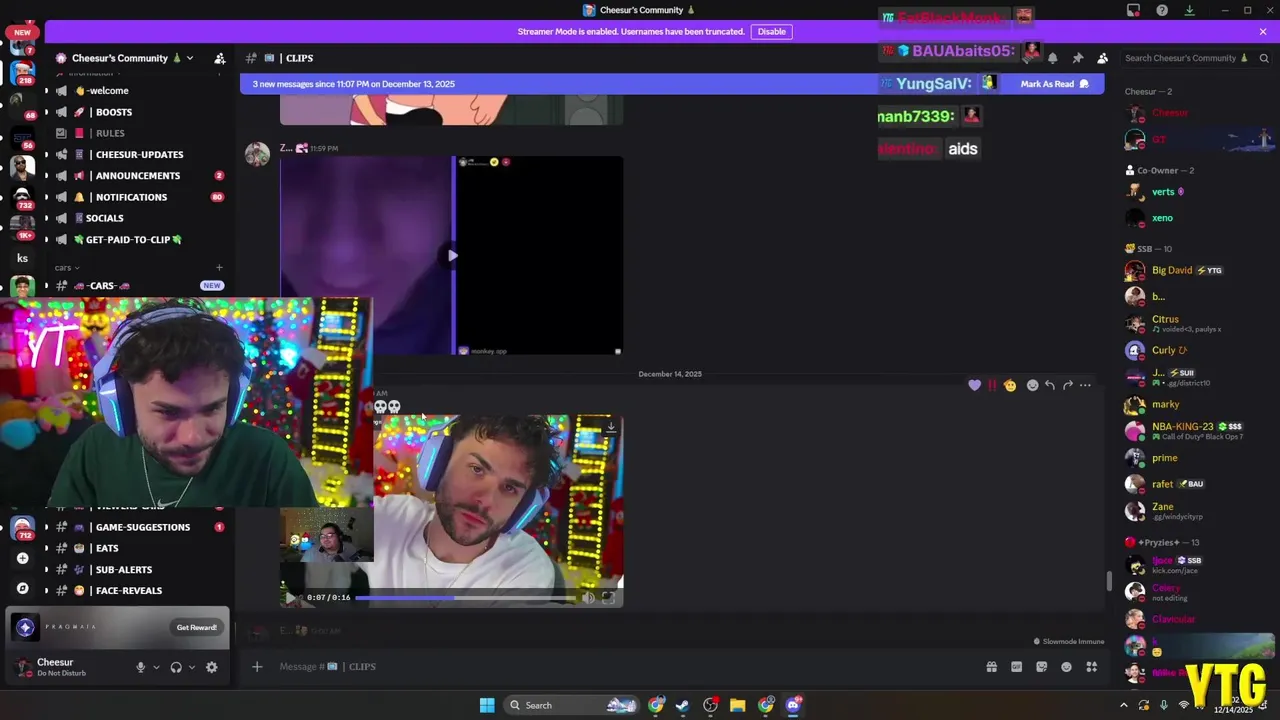Viewport: 1280px width, 720px height.
Task: Toggle the member list icon
Action: point(1102,58)
